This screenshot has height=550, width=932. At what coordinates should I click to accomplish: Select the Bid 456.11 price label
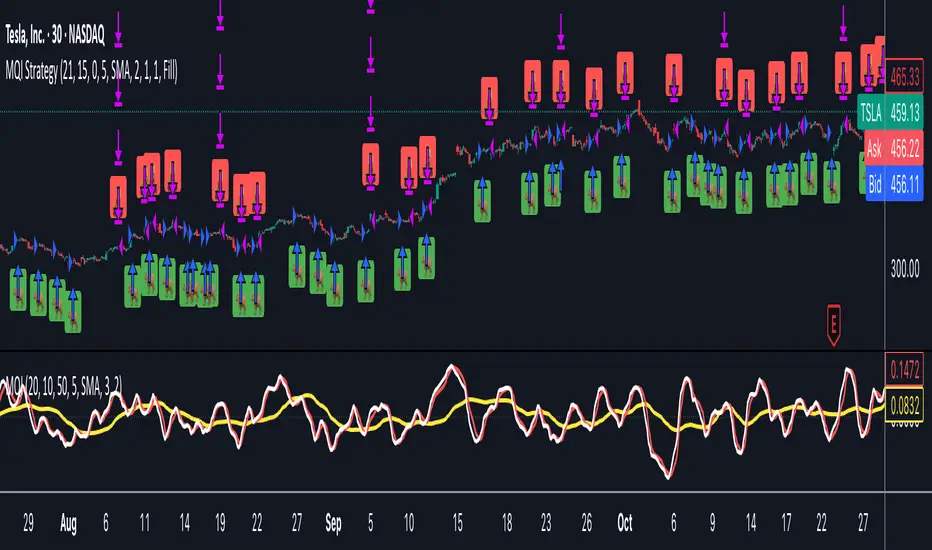point(894,185)
